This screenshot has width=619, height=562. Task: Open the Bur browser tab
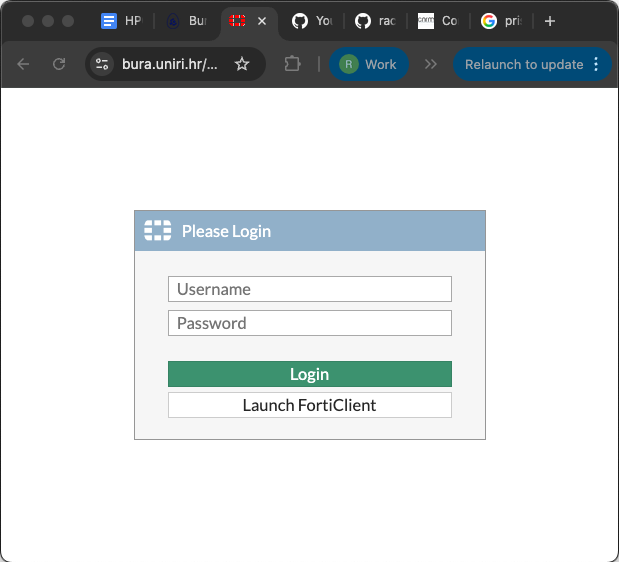click(x=186, y=21)
